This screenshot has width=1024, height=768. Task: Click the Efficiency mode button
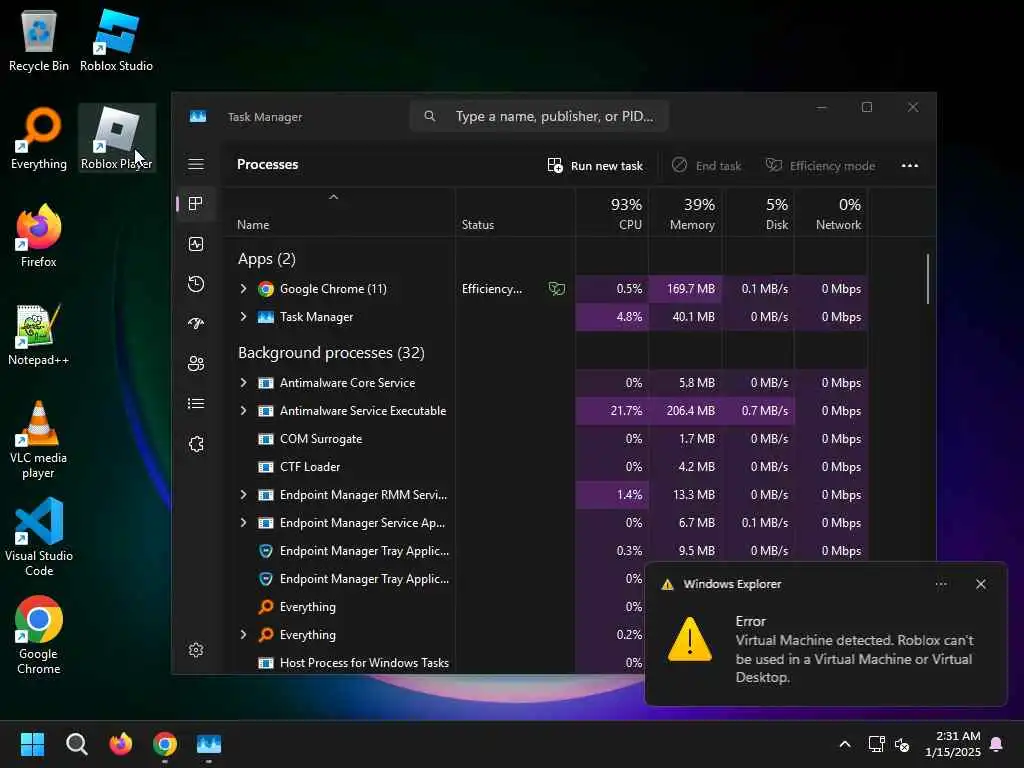coord(820,166)
